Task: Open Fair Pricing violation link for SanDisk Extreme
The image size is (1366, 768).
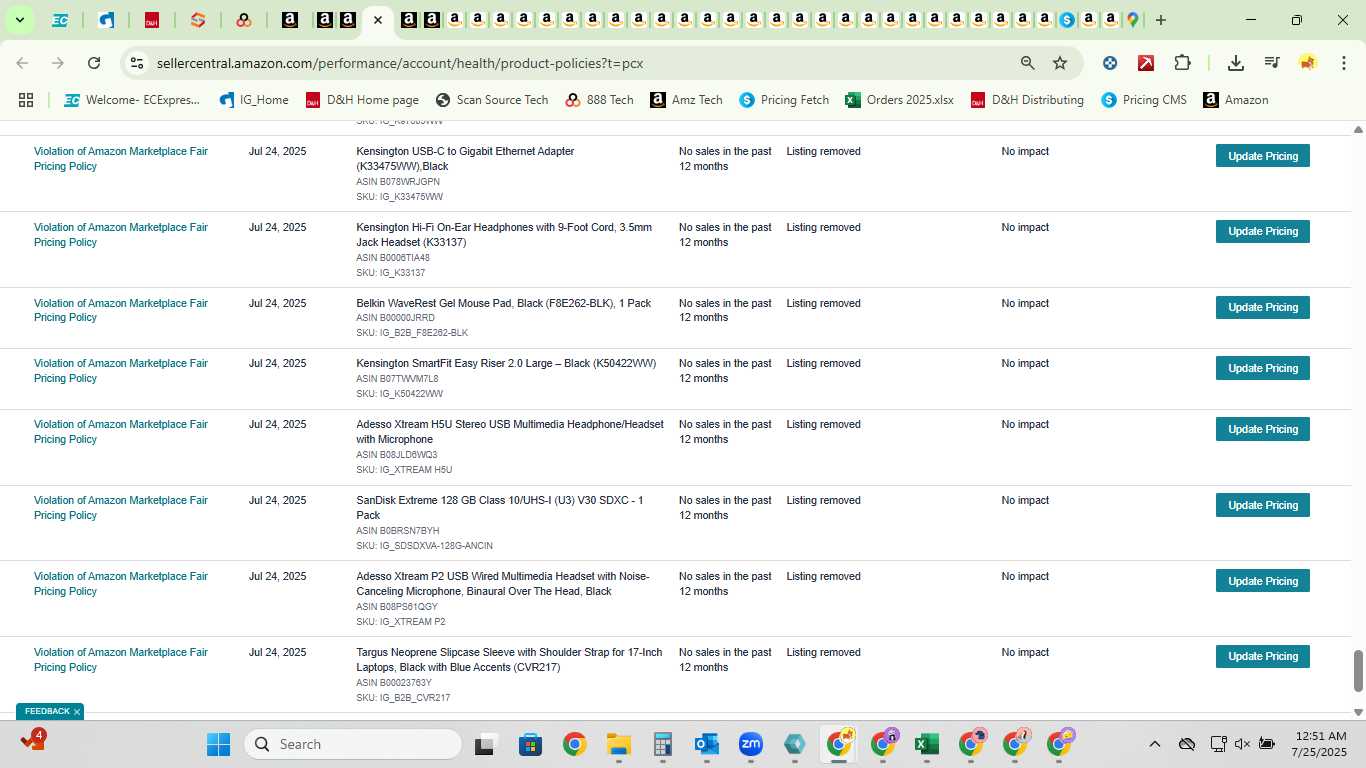Action: [x=121, y=508]
